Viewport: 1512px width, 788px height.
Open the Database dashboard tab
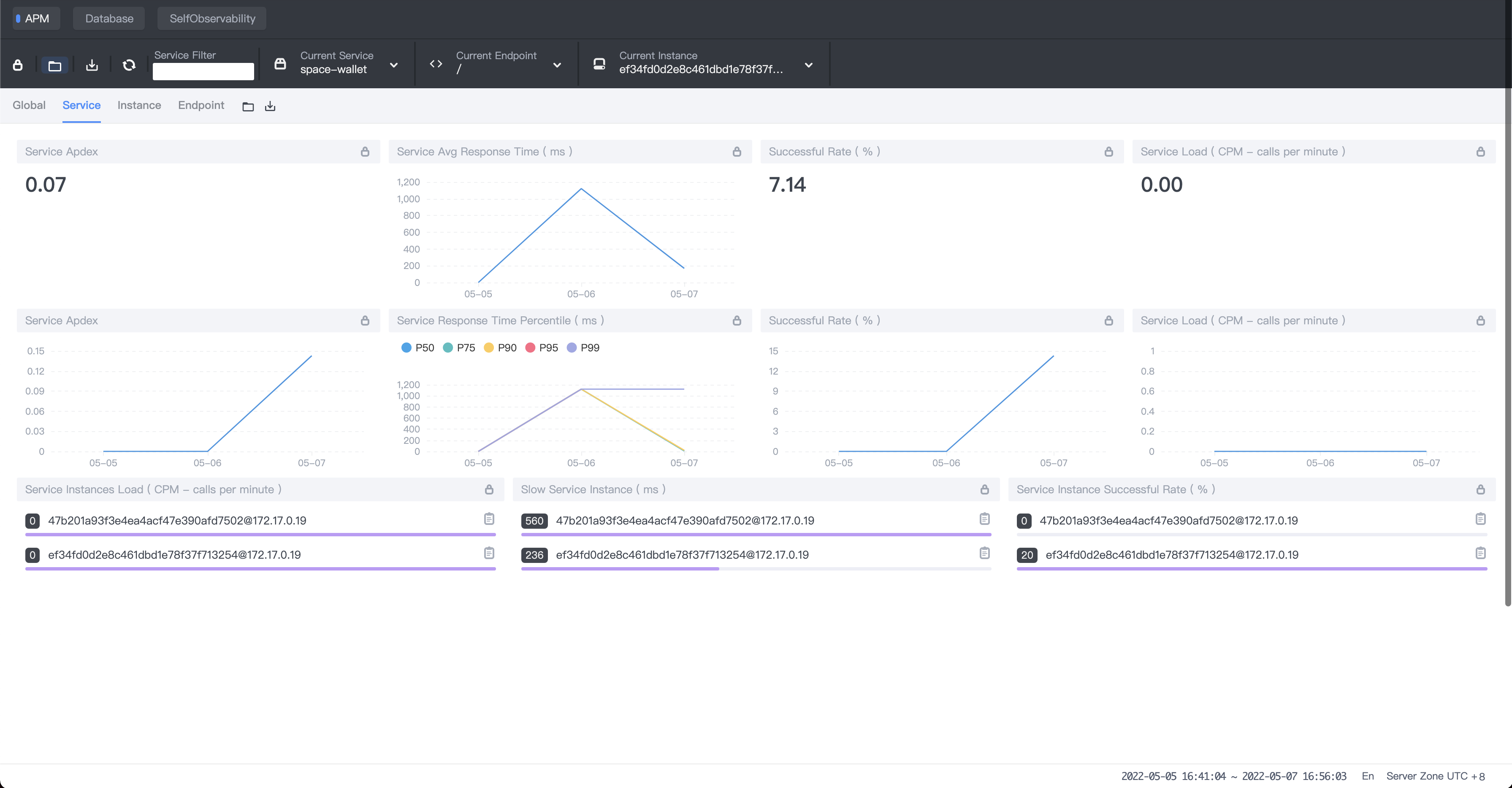click(109, 18)
